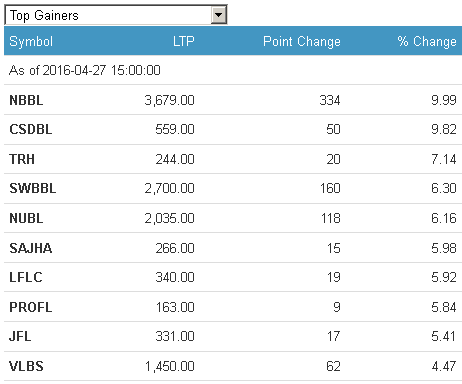Select the TRH symbol row
This screenshot has height=384, width=462.
point(233,159)
